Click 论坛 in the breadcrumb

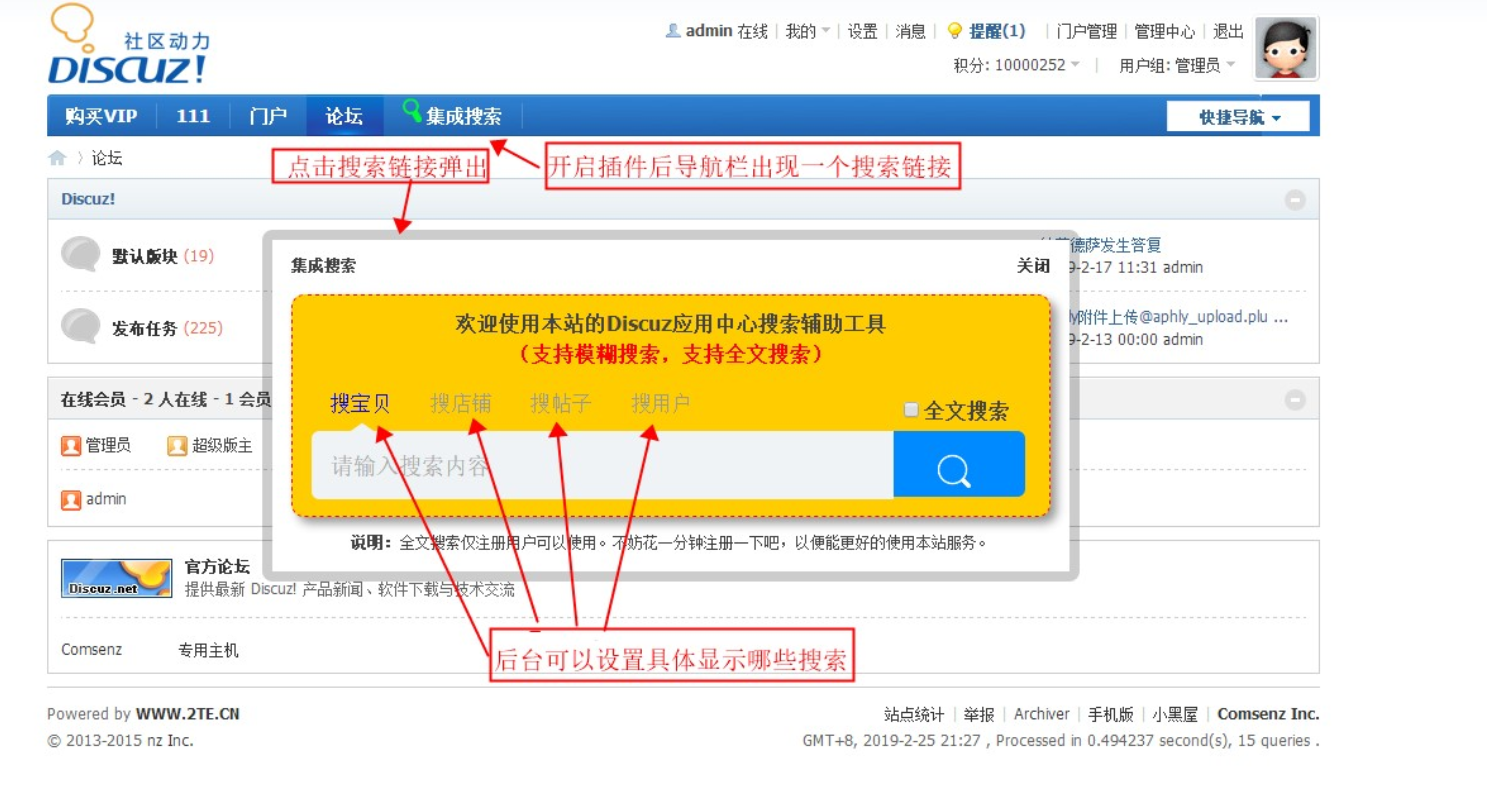[107, 158]
